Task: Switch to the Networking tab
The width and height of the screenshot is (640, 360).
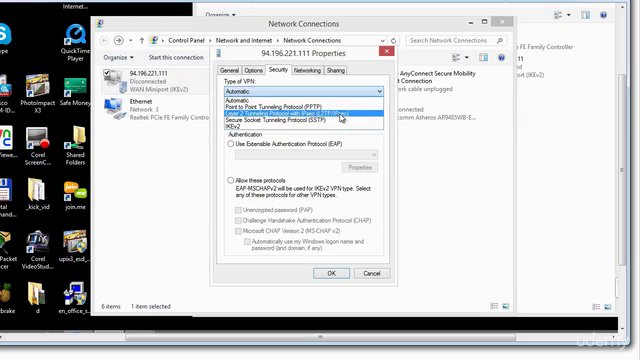Action: 307,70
